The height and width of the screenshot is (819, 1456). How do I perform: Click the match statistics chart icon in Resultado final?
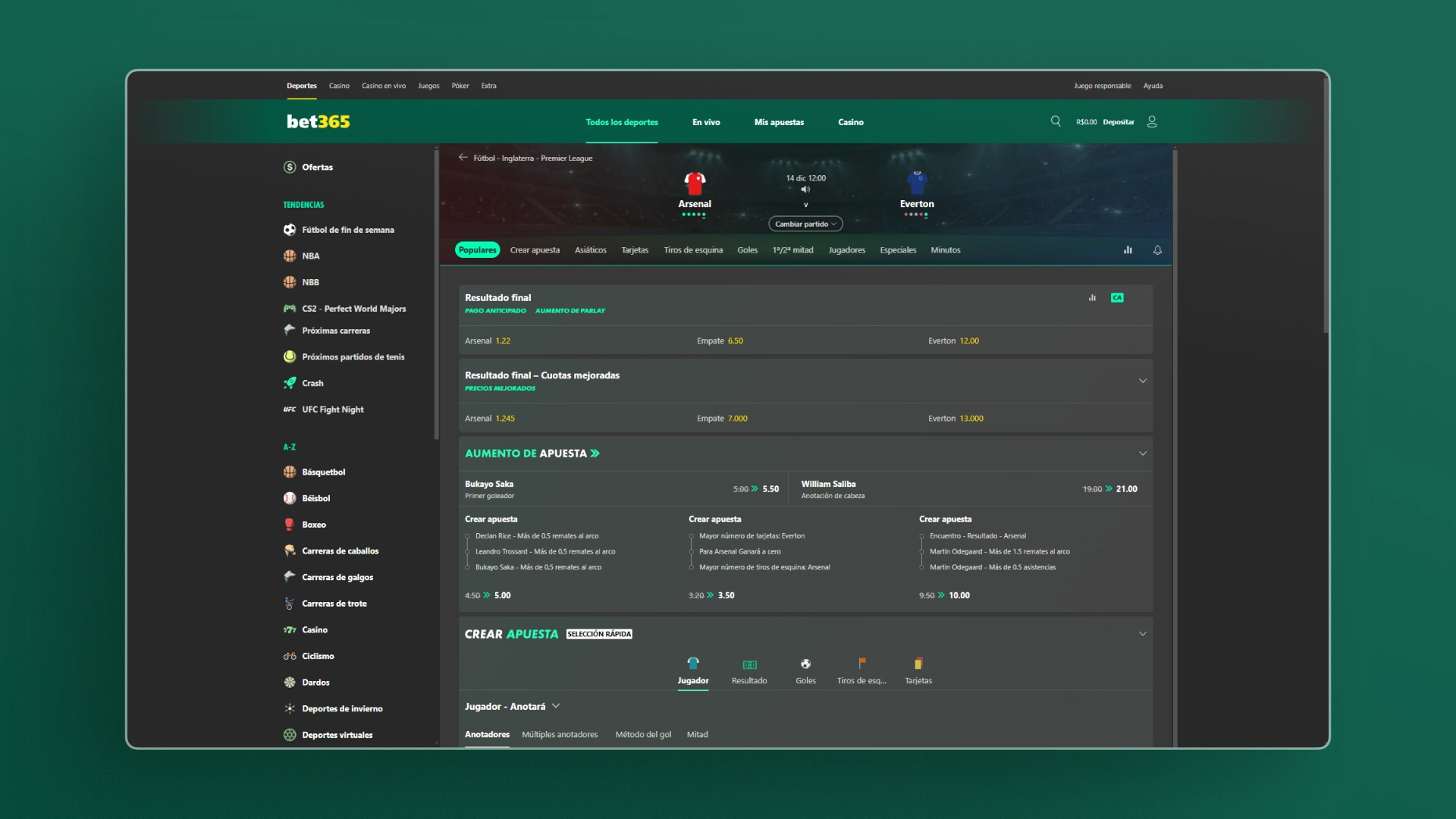click(x=1092, y=297)
